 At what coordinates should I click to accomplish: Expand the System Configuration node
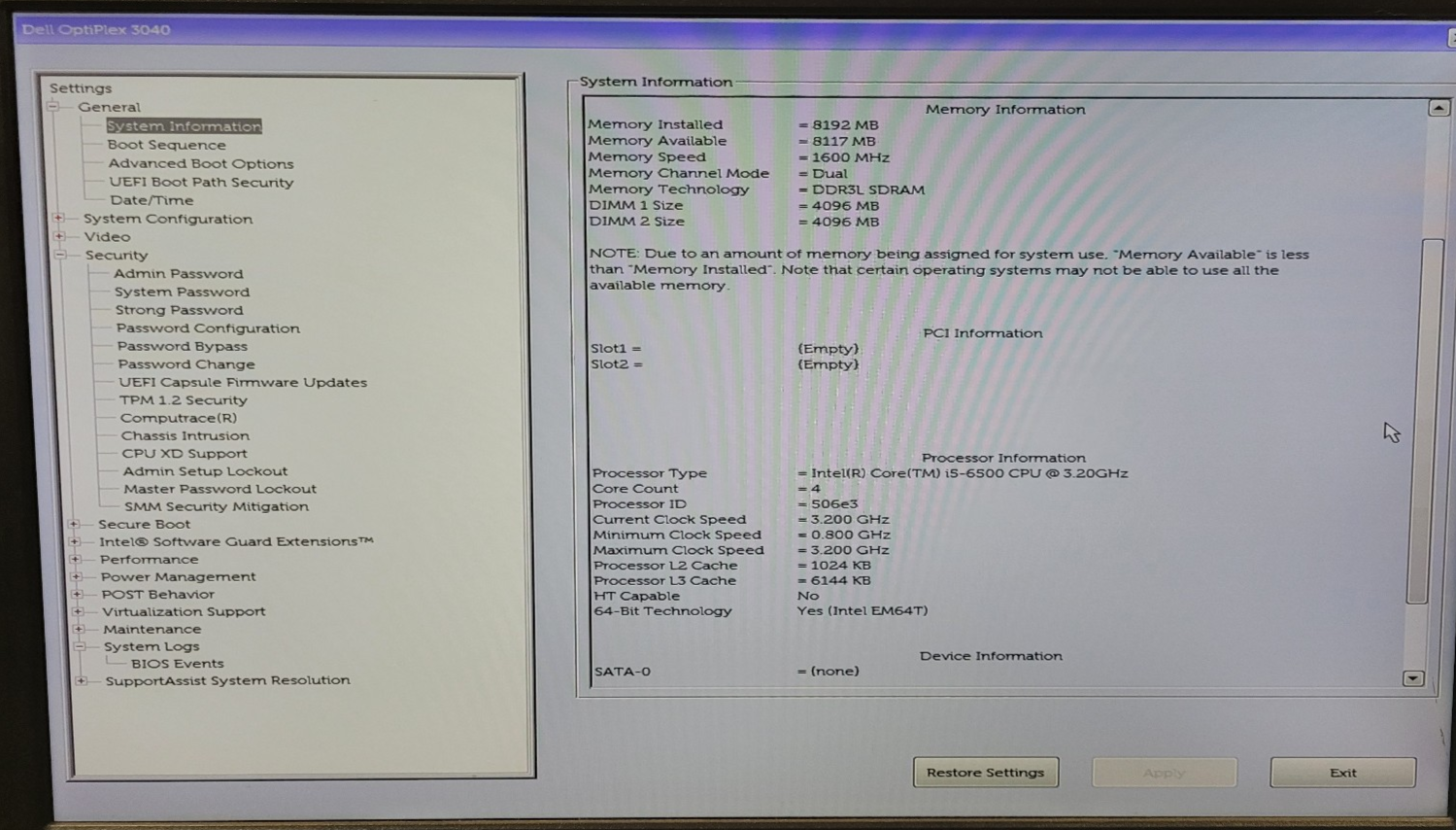[x=58, y=219]
